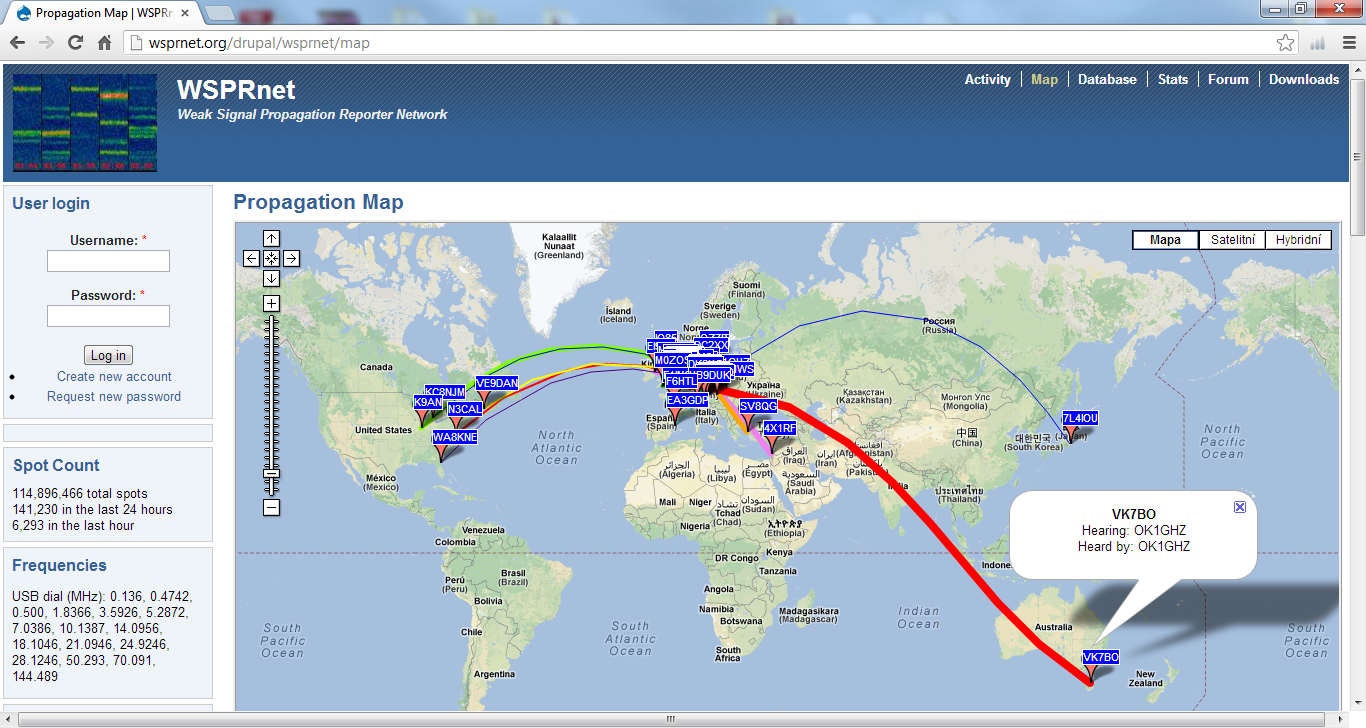Screen dimensions: 1366x728
Task: Open the Stats page
Action: [x=1173, y=79]
